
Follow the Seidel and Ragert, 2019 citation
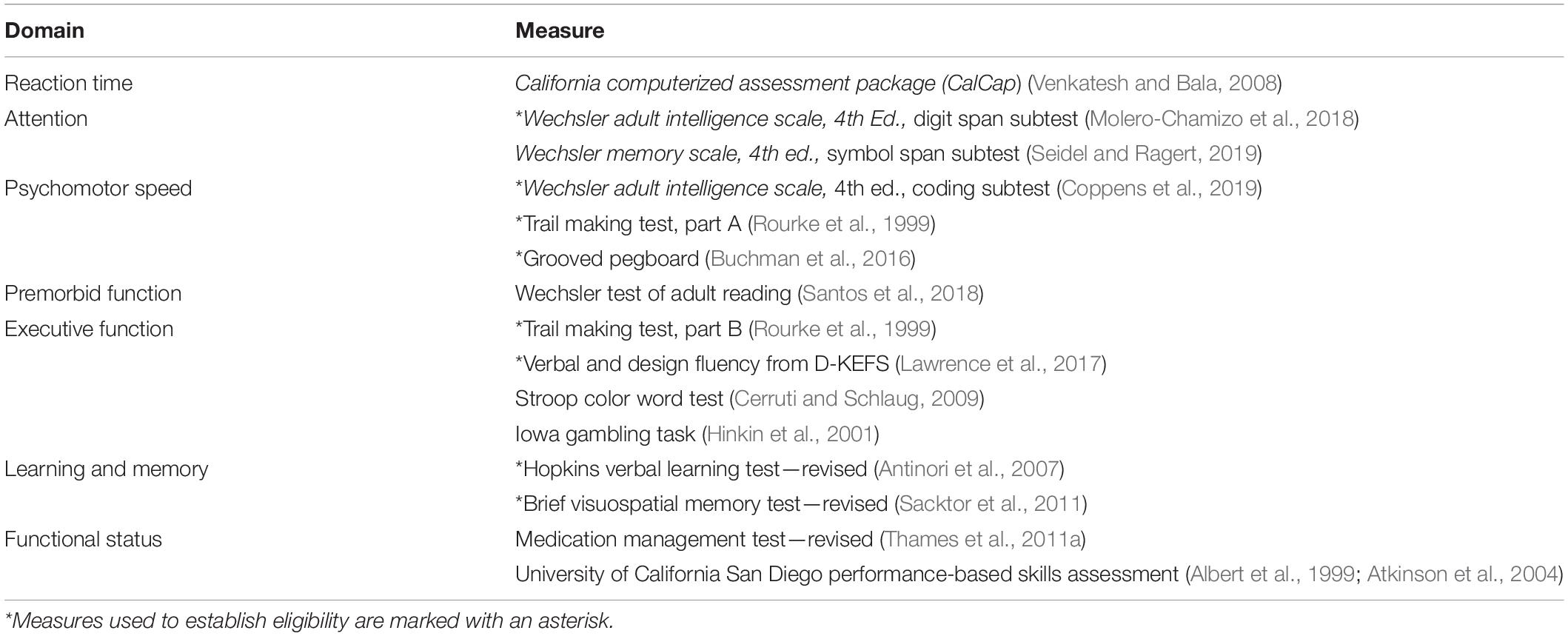point(1143,153)
